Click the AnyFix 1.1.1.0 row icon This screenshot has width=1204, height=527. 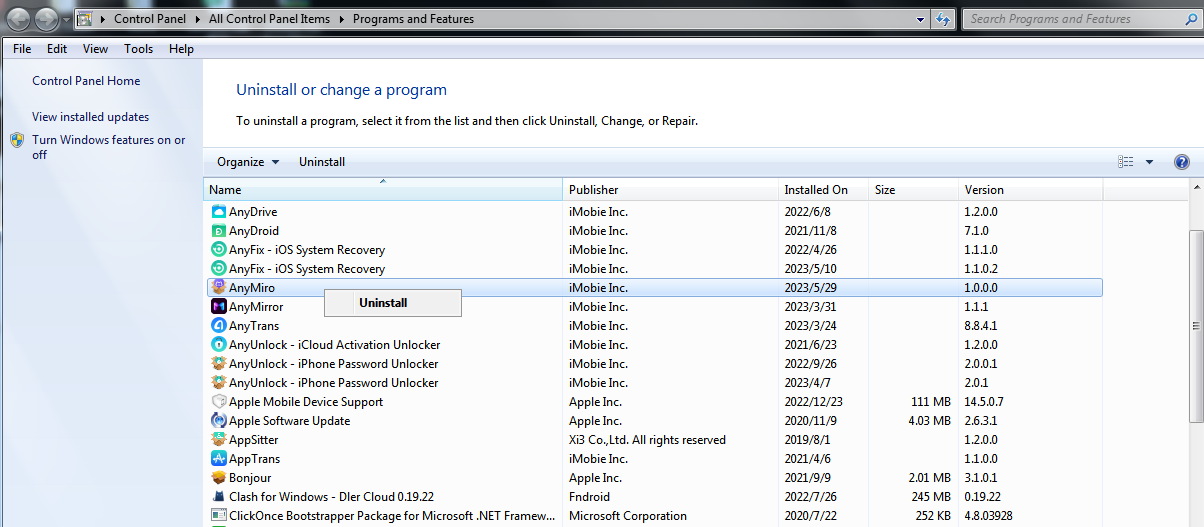(219, 250)
